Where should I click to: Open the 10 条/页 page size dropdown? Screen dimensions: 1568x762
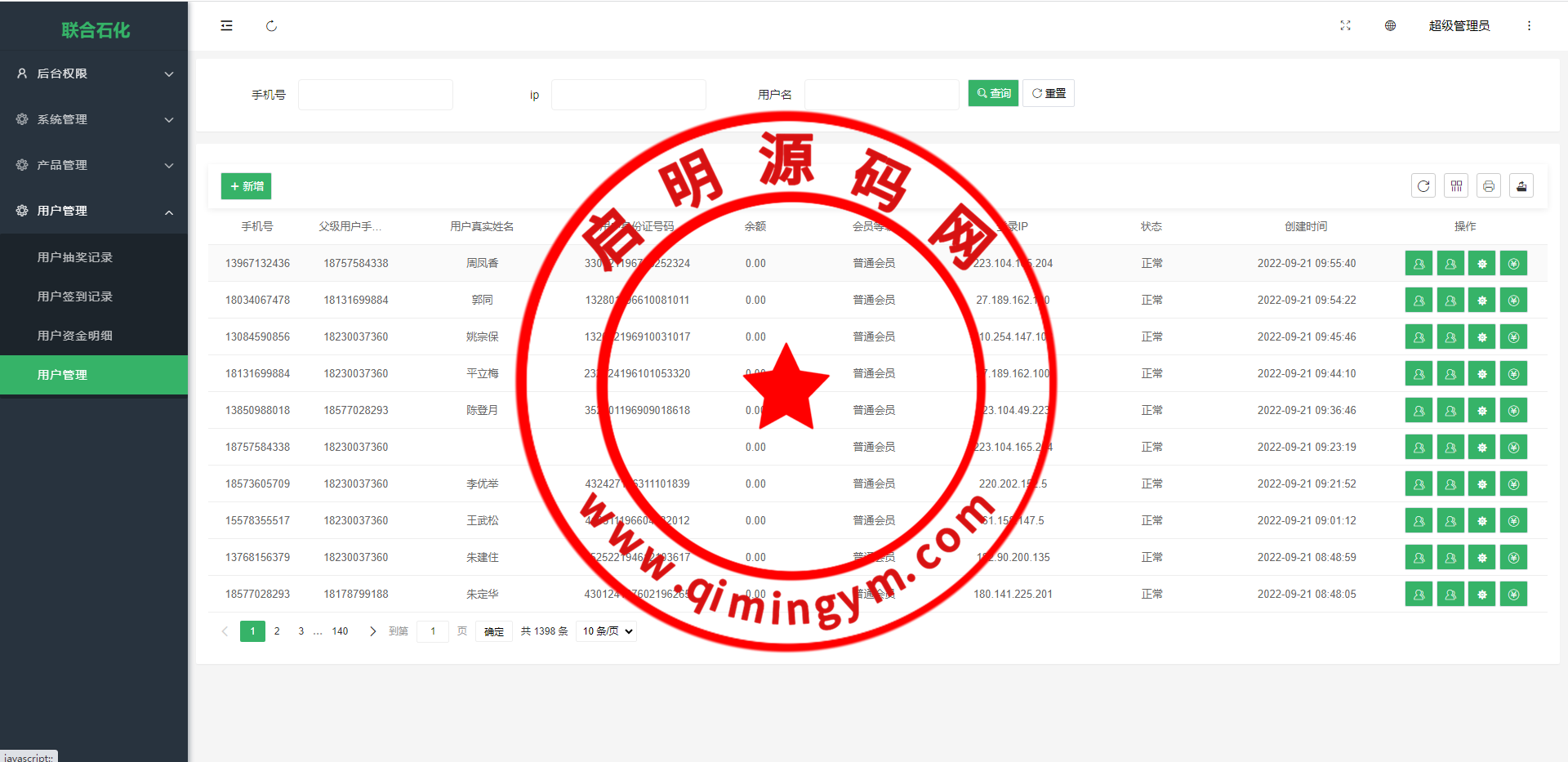coord(607,631)
